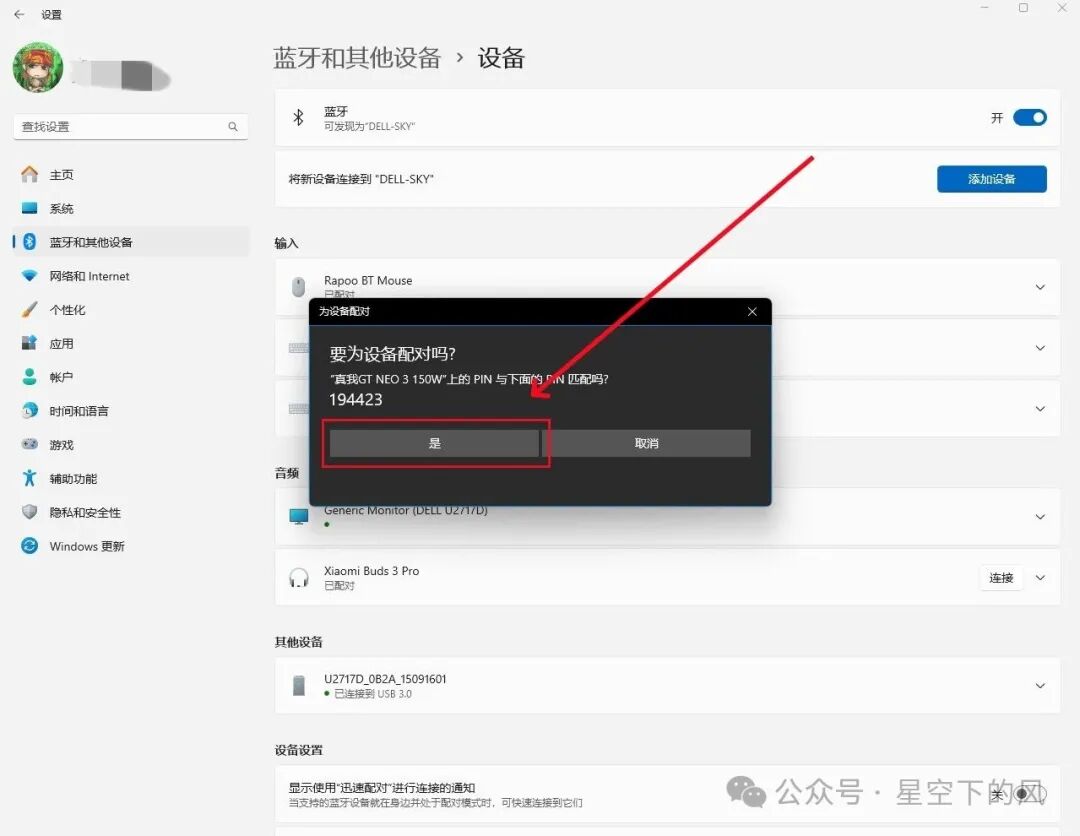Select 蓝牙和其他设备 in sidebar
The image size is (1080, 836).
pyautogui.click(x=131, y=242)
